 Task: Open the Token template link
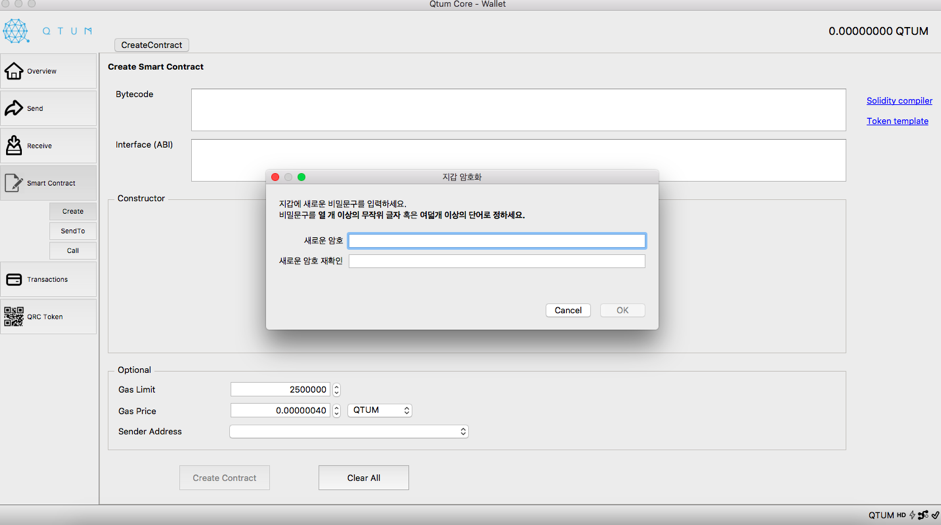[x=897, y=121]
